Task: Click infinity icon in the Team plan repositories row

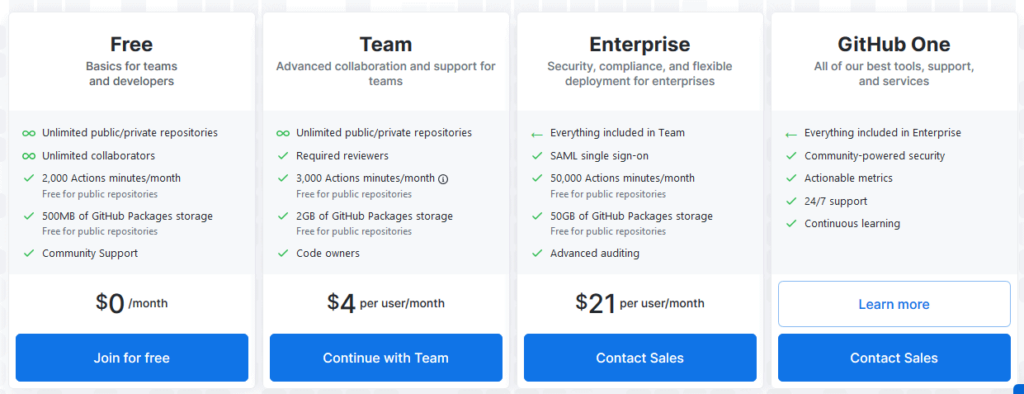Action: click(x=283, y=133)
